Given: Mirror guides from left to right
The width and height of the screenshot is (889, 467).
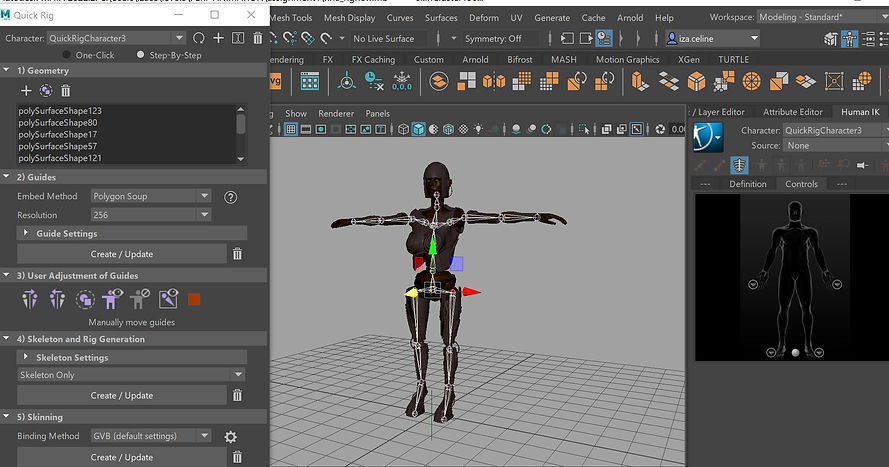Looking at the screenshot, I should (30, 299).
